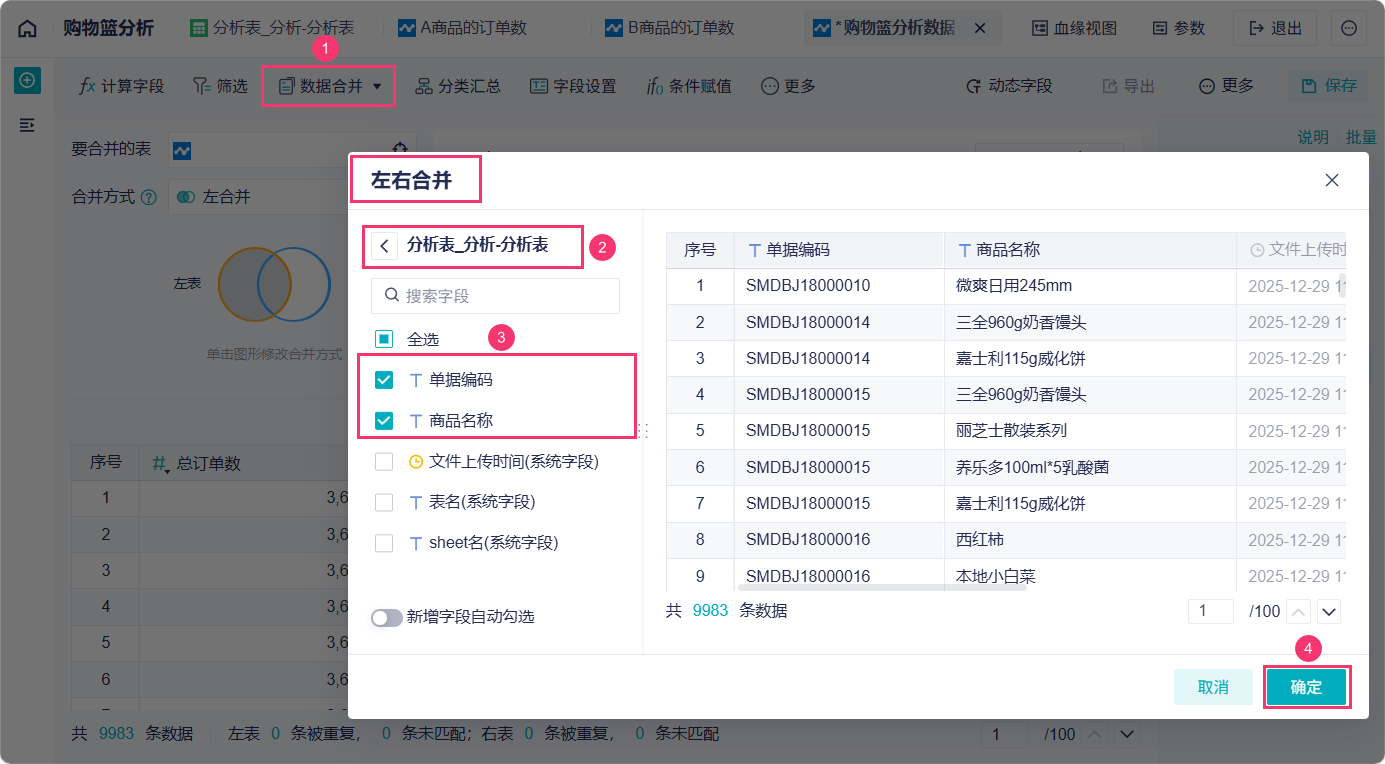Click the 文件上传时间 column header
Screen dimensions: 1385x764
pyautogui.click(x=1291, y=250)
